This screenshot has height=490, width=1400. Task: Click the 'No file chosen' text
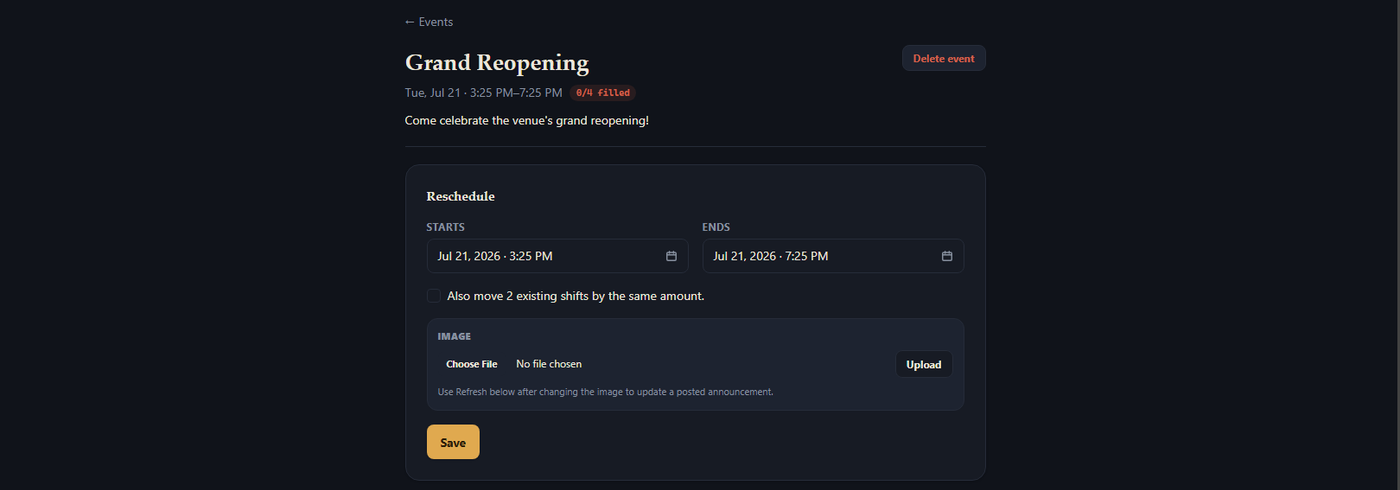pos(549,364)
